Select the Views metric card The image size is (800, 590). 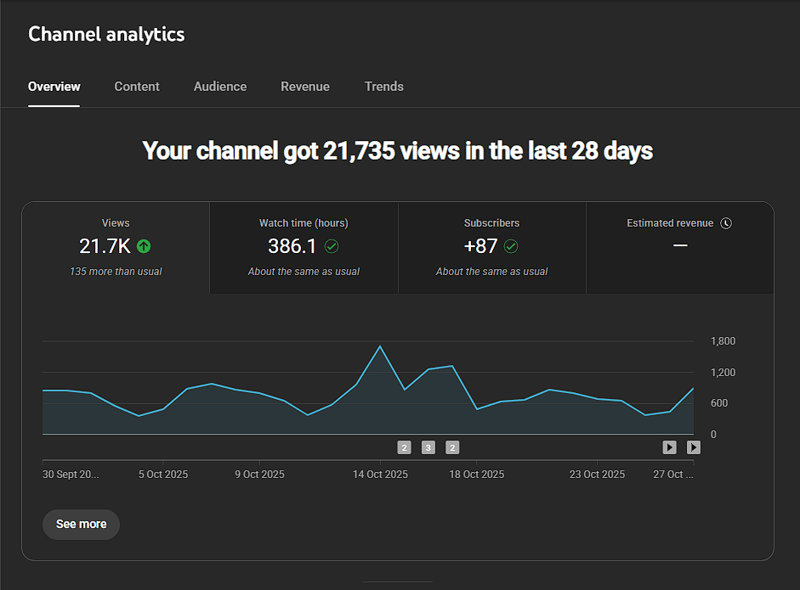pos(116,248)
